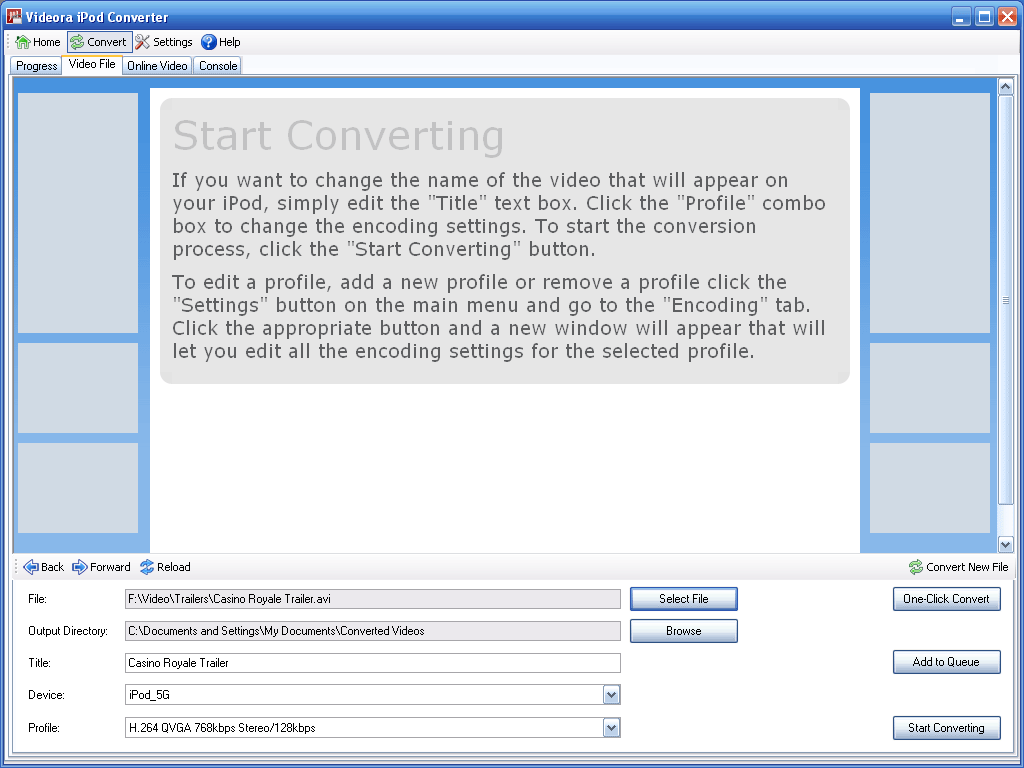The image size is (1024, 768).
Task: Open Settings from the main toolbar
Action: click(x=164, y=42)
